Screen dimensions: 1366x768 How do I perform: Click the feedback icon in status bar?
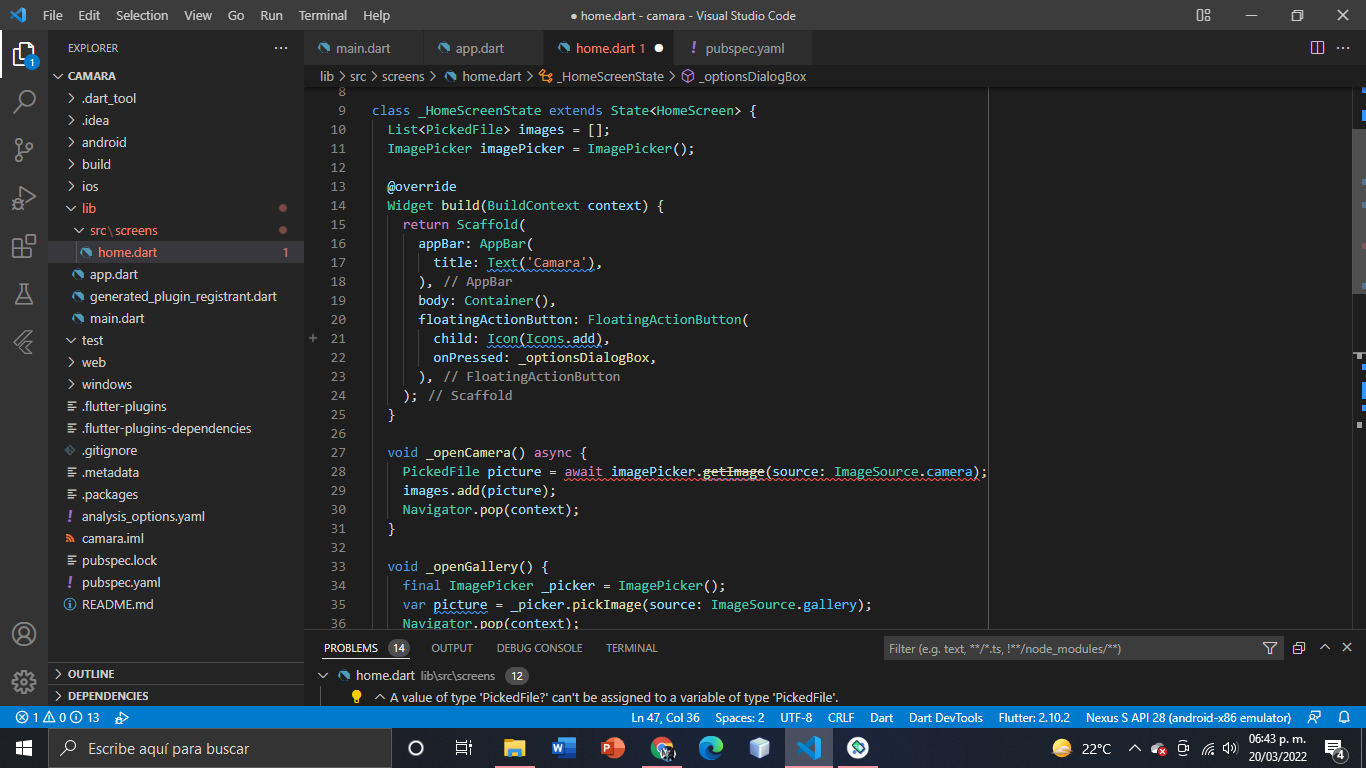coord(1316,717)
